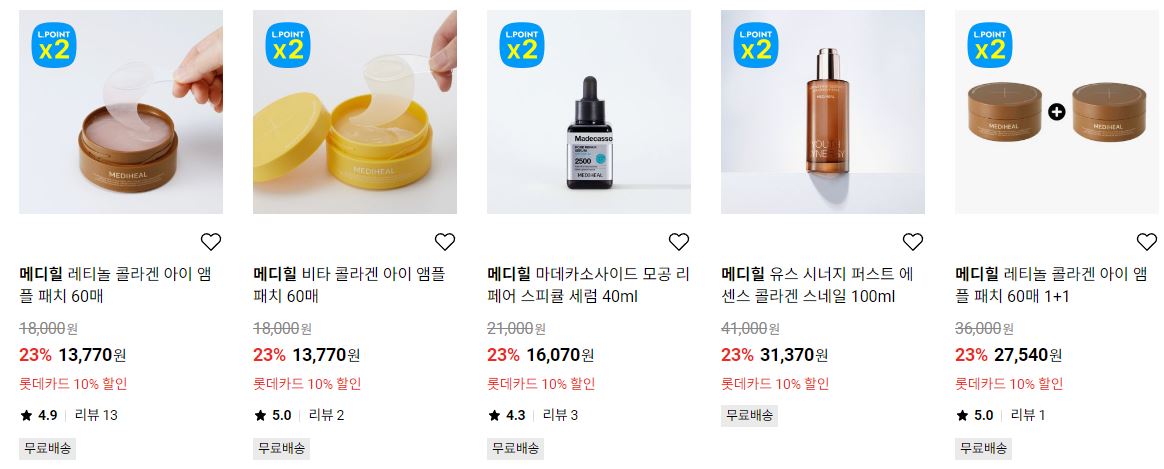
Task: Open 메디힐 비타 콜라겐 아이 앰플 패치 title
Action: coord(349,286)
